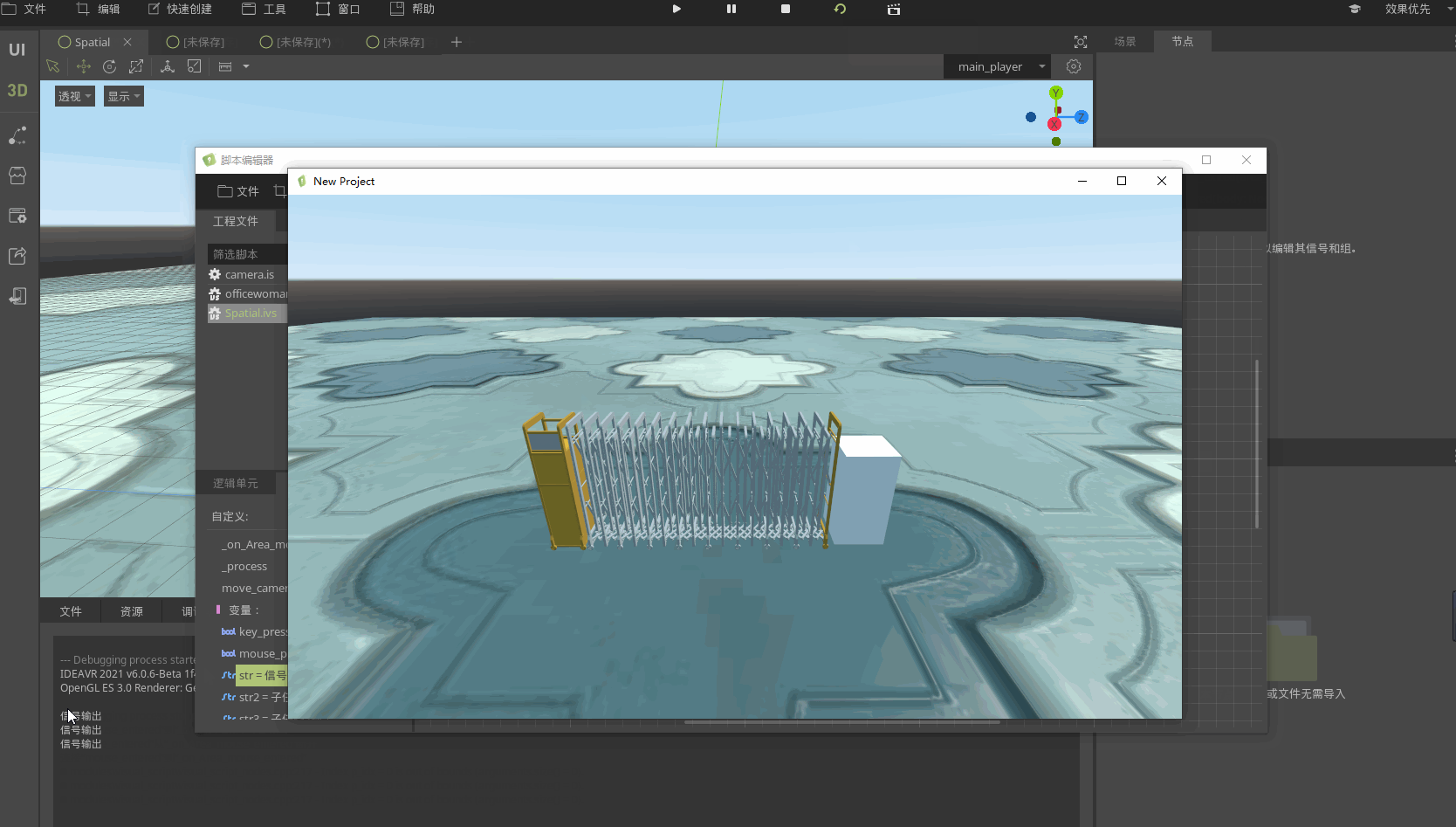Click the clapperboard record icon
Image resolution: width=1456 pixels, height=827 pixels.
click(894, 9)
